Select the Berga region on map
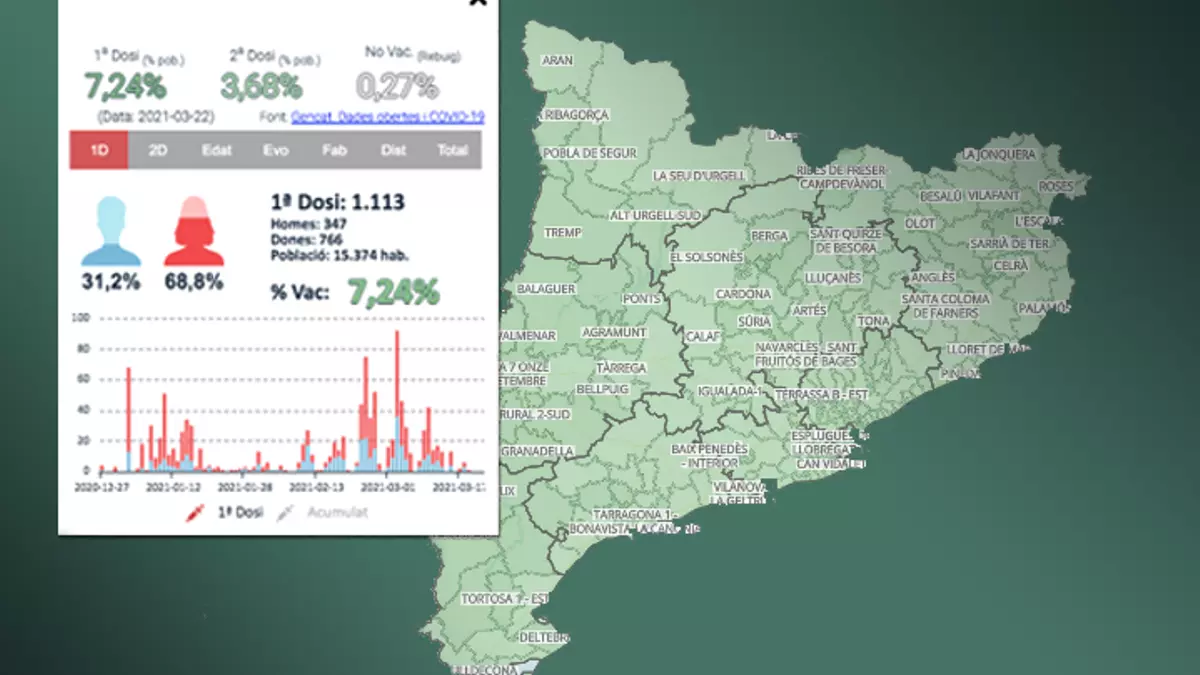1200x675 pixels. pos(769,235)
